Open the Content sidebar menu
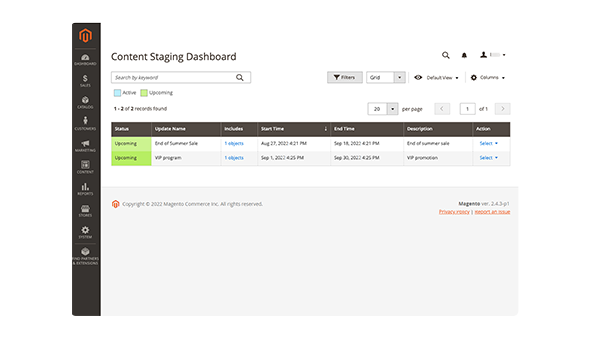 85,167
